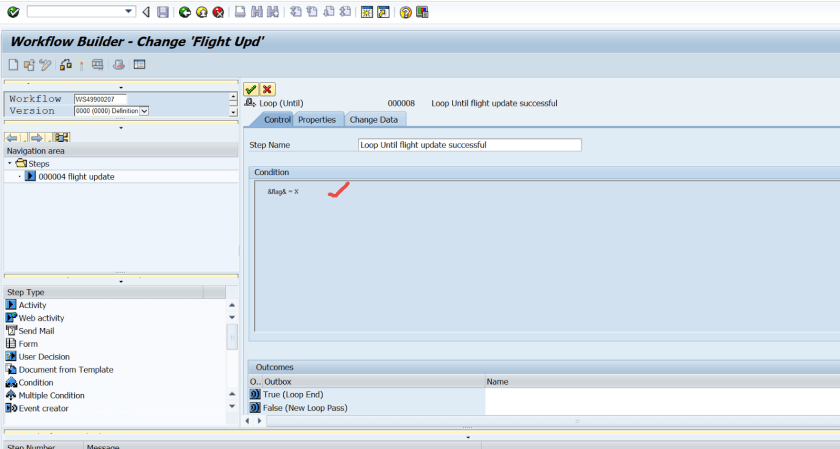Screen dimensions: 840x449
Task: Open the Version dropdown list
Action: click(x=145, y=111)
